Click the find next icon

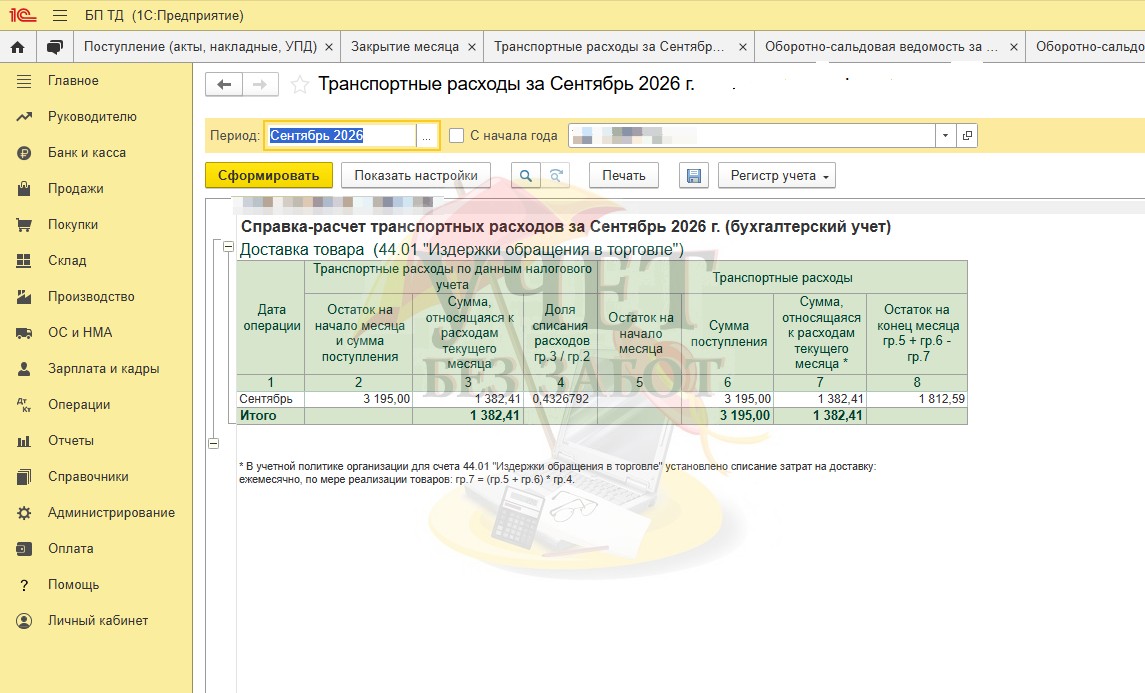coord(556,175)
